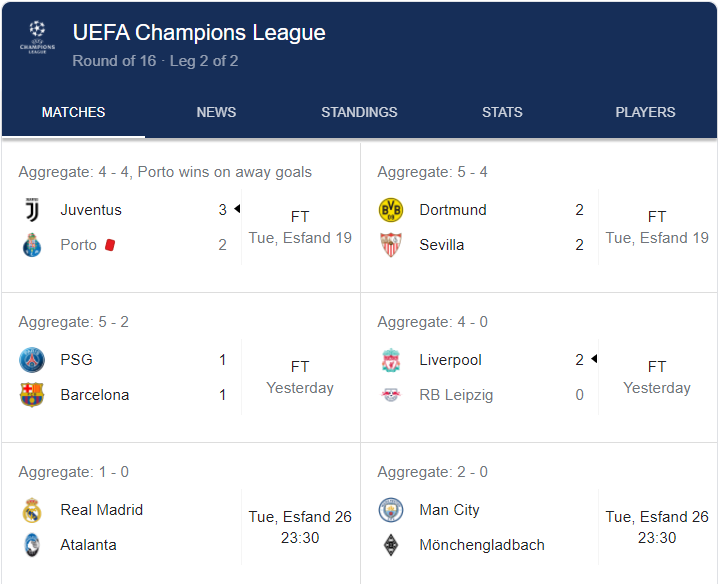Image resolution: width=718 pixels, height=584 pixels.
Task: Open the Standings tab
Action: pos(359,112)
